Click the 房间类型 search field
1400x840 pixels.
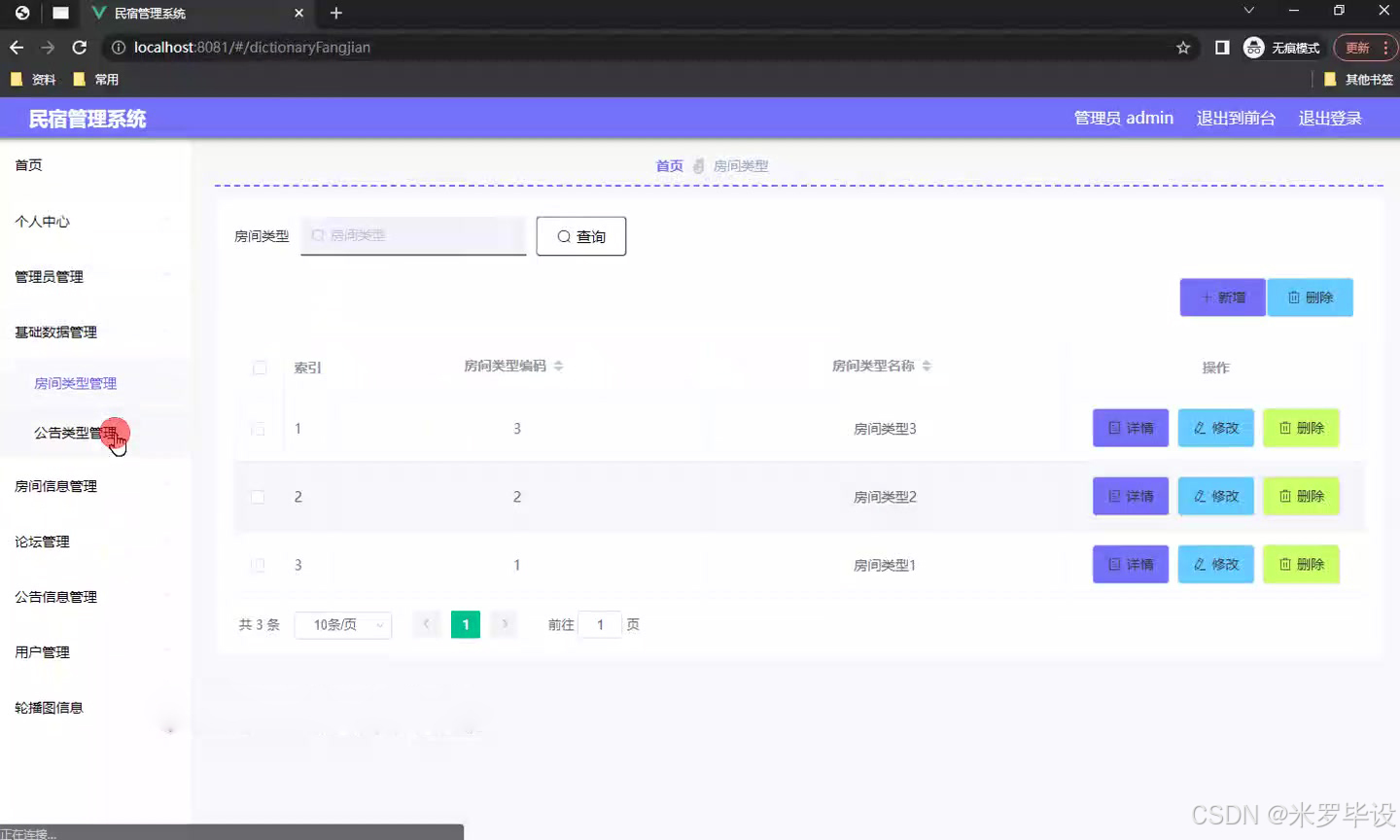[x=413, y=235]
